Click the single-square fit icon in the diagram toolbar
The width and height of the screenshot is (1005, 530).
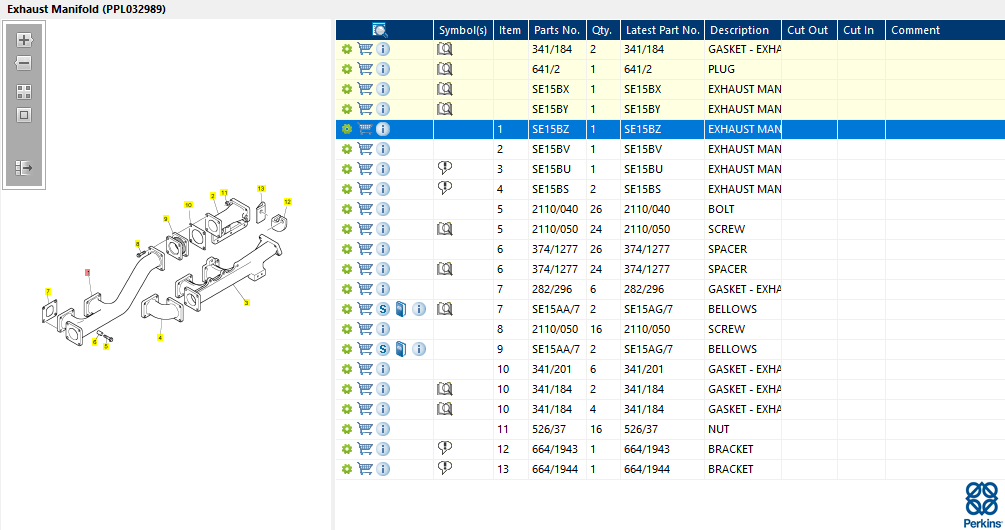coord(24,115)
